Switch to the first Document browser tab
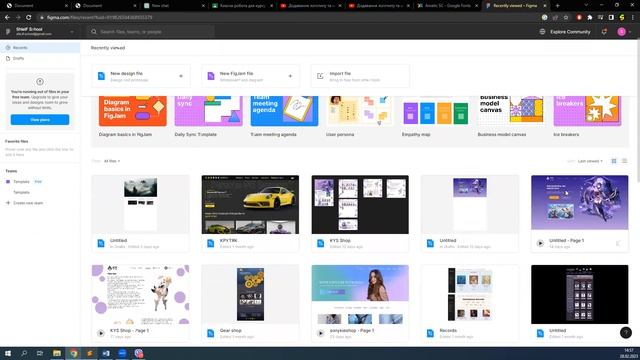 click(38, 6)
